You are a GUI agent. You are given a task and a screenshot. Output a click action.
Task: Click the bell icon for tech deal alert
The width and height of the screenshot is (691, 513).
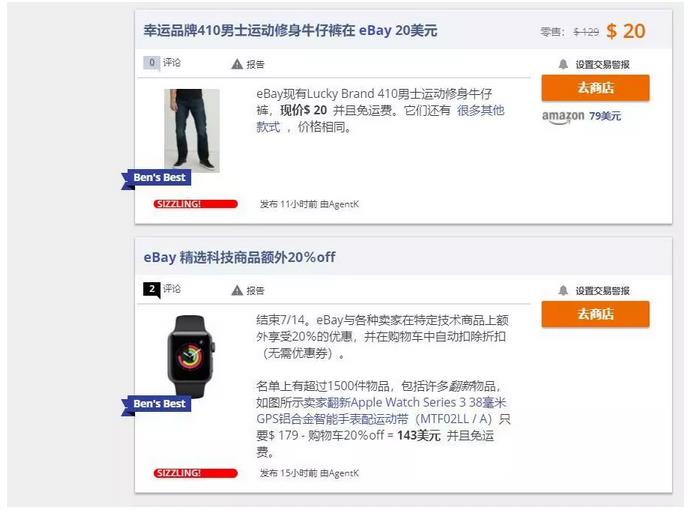click(x=563, y=290)
